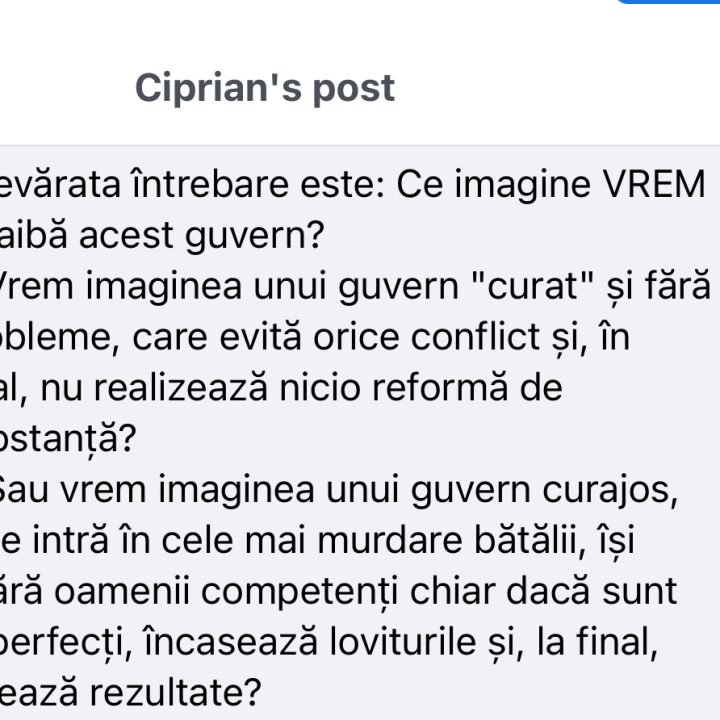This screenshot has height=720, width=720.
Task: Click the uppercase word VREM in the post
Action: (x=654, y=185)
